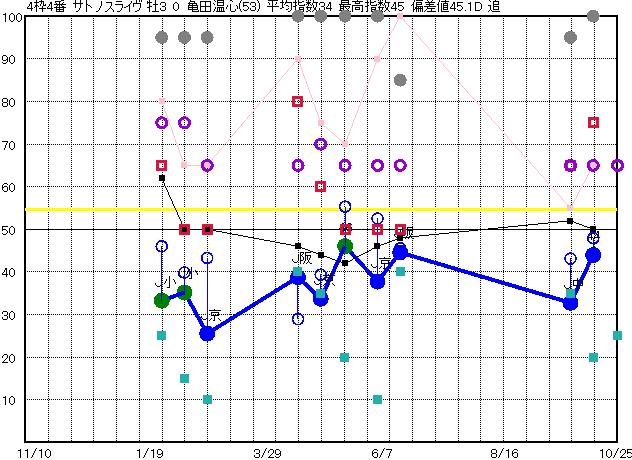Image resolution: width=632 pixels, height=460 pixels.
Task: Click the gray circle at value 85
Action: (400, 80)
